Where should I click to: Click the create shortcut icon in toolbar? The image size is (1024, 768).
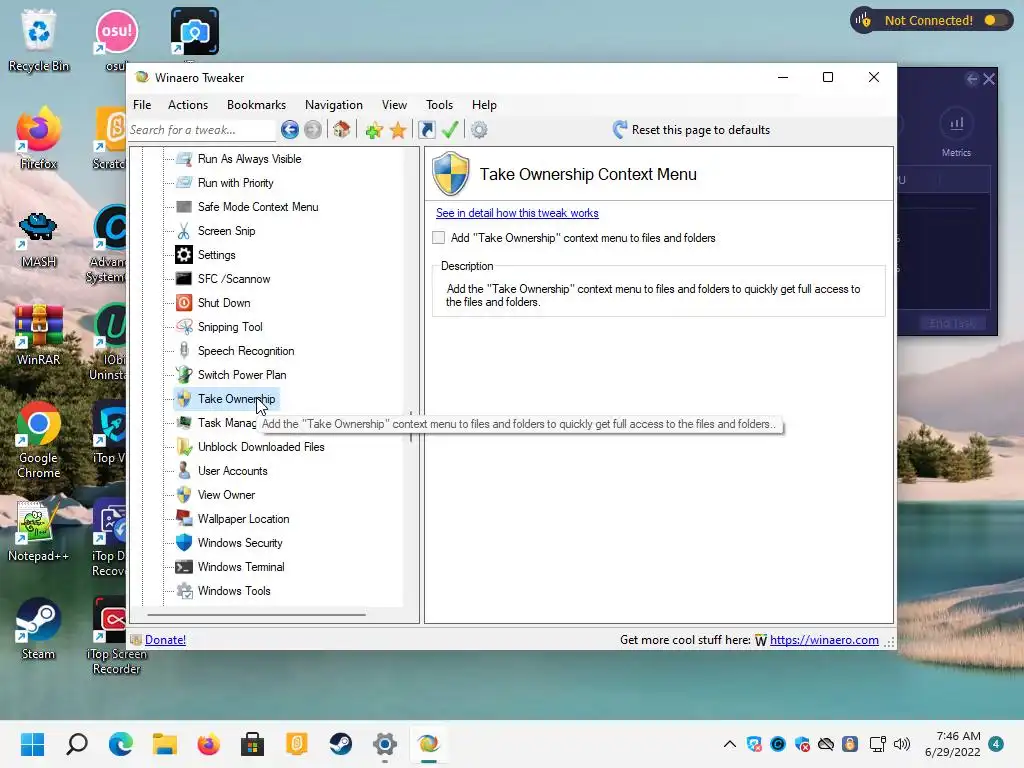click(x=426, y=130)
